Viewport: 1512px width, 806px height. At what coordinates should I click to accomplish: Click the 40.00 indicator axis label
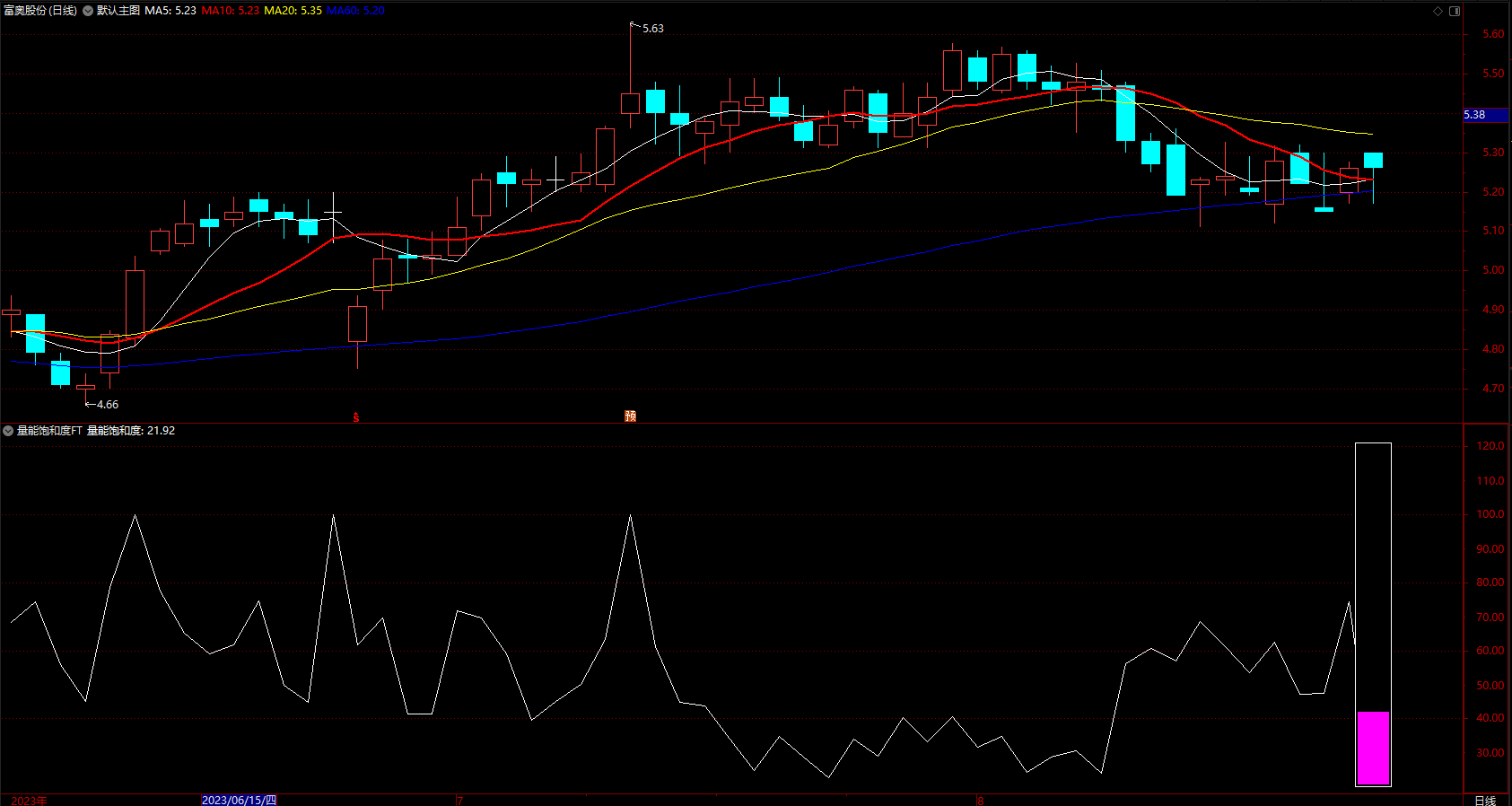click(1490, 718)
